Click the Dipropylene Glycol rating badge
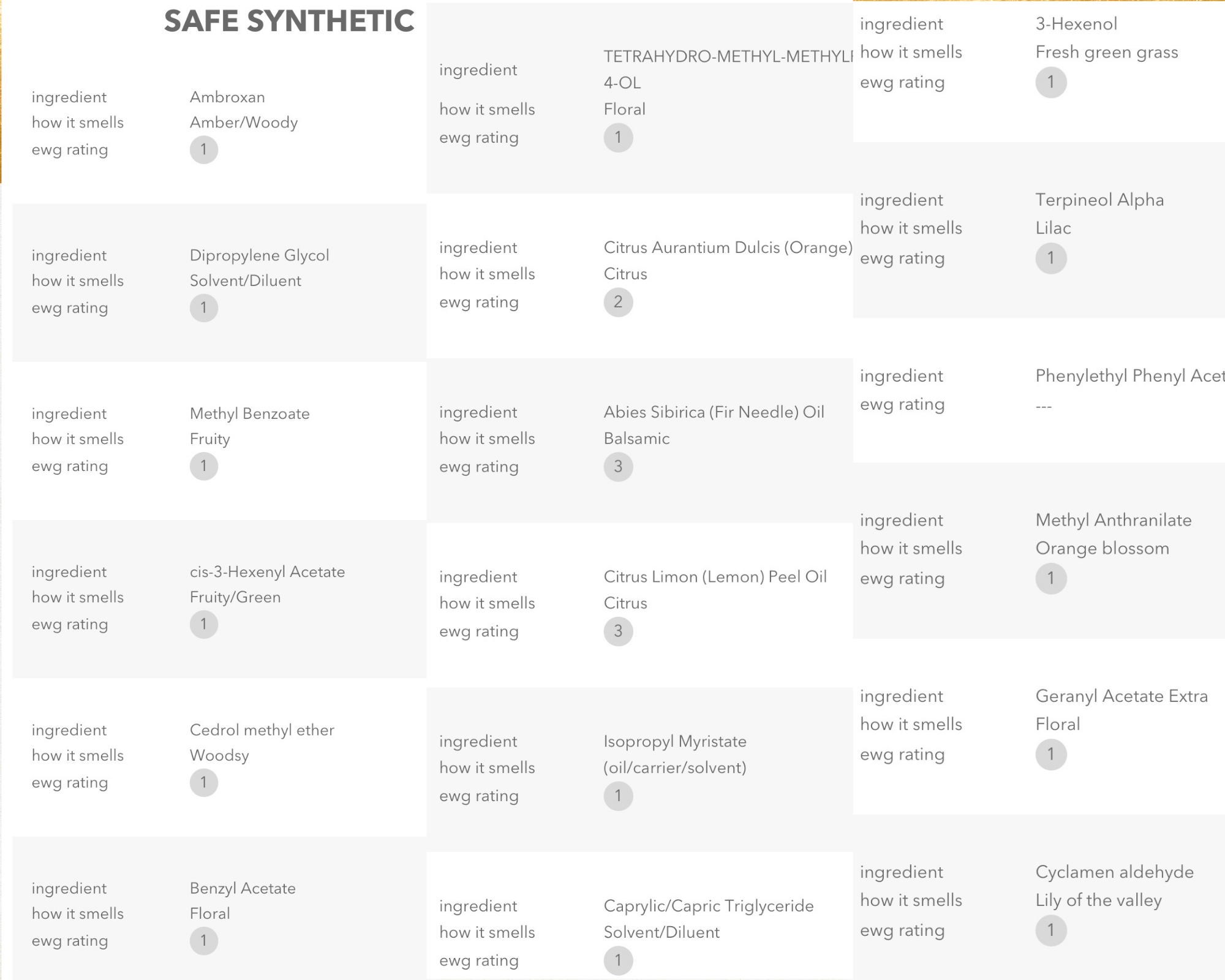1225x980 pixels. tap(204, 307)
